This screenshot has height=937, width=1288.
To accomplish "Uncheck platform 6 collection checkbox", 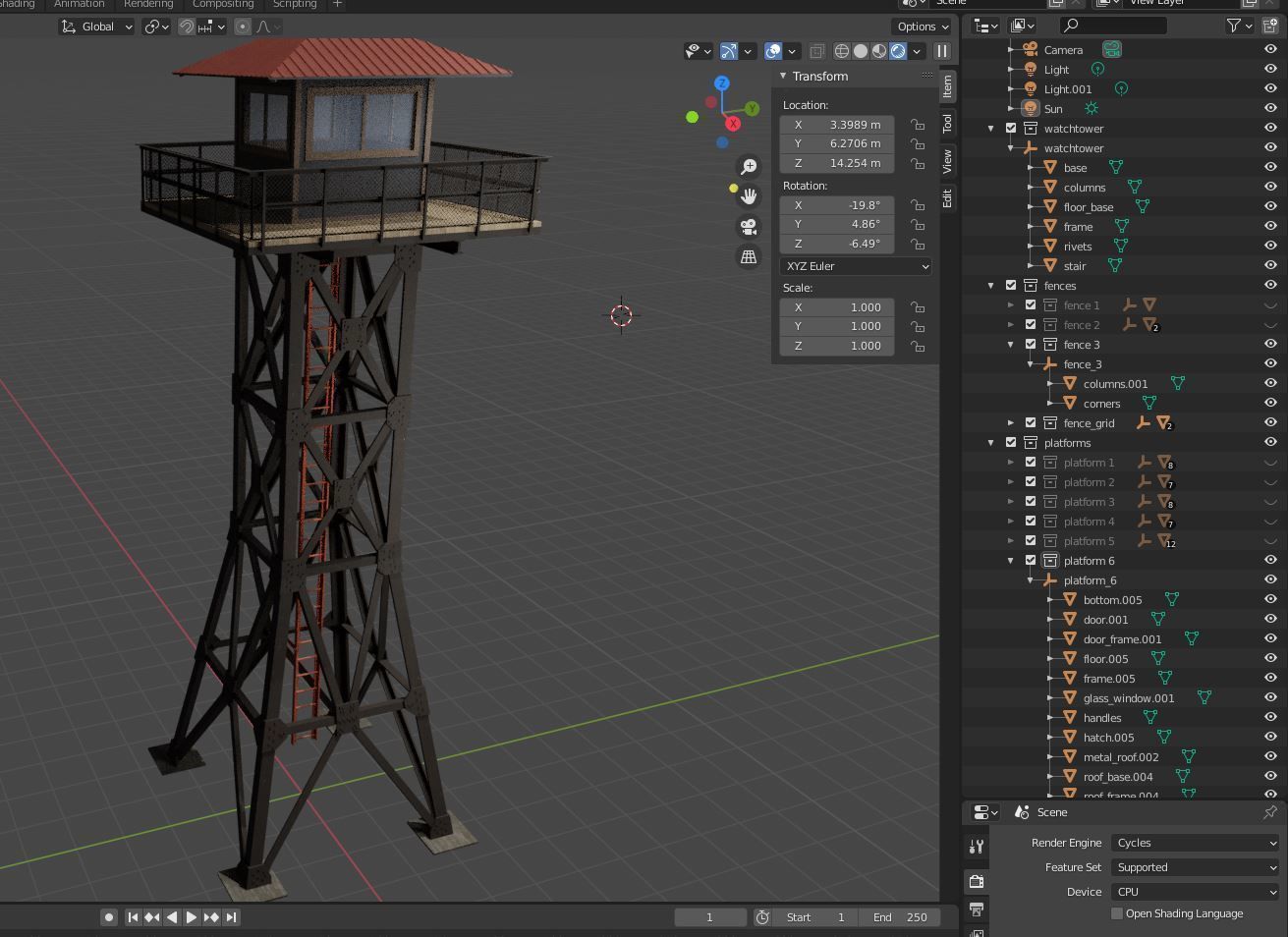I will (1031, 560).
